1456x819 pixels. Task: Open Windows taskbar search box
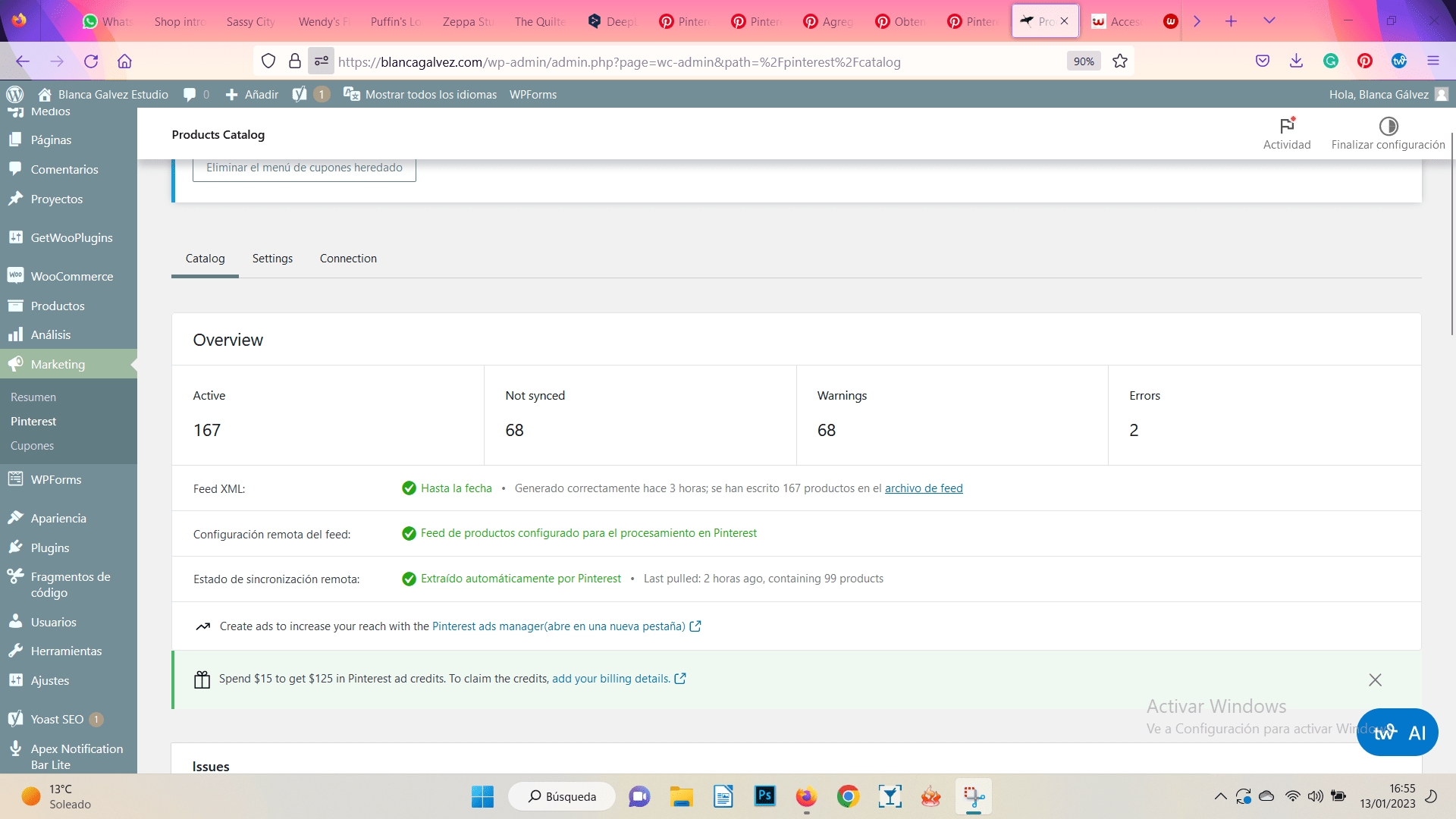[x=562, y=796]
